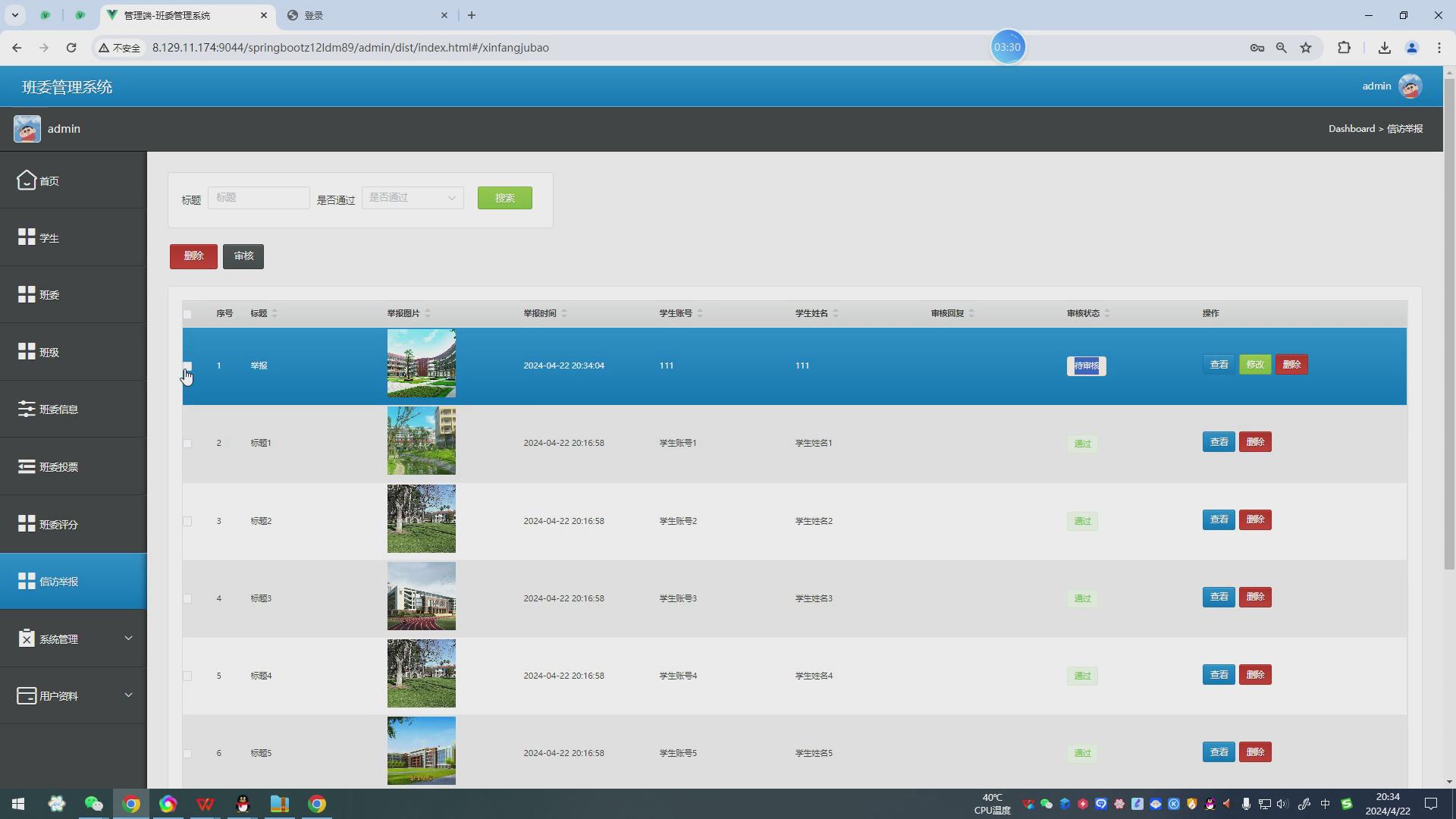This screenshot has height=819, width=1456.
Task: Click the 系统管理 clipboard icon
Action: pyautogui.click(x=27, y=639)
